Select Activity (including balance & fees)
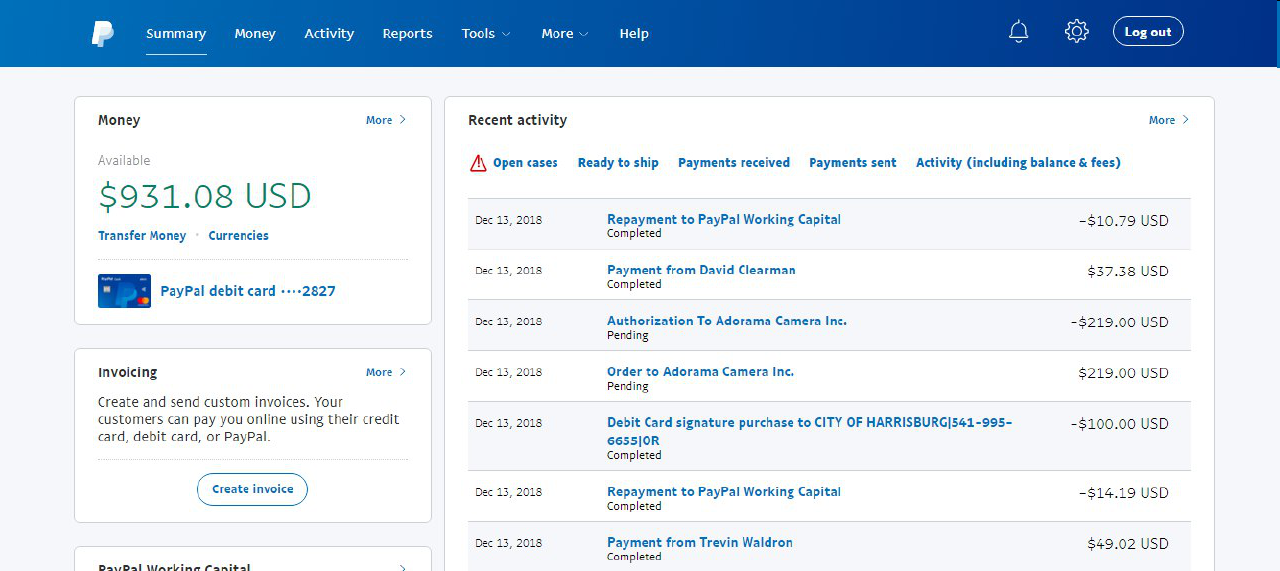 point(1018,163)
